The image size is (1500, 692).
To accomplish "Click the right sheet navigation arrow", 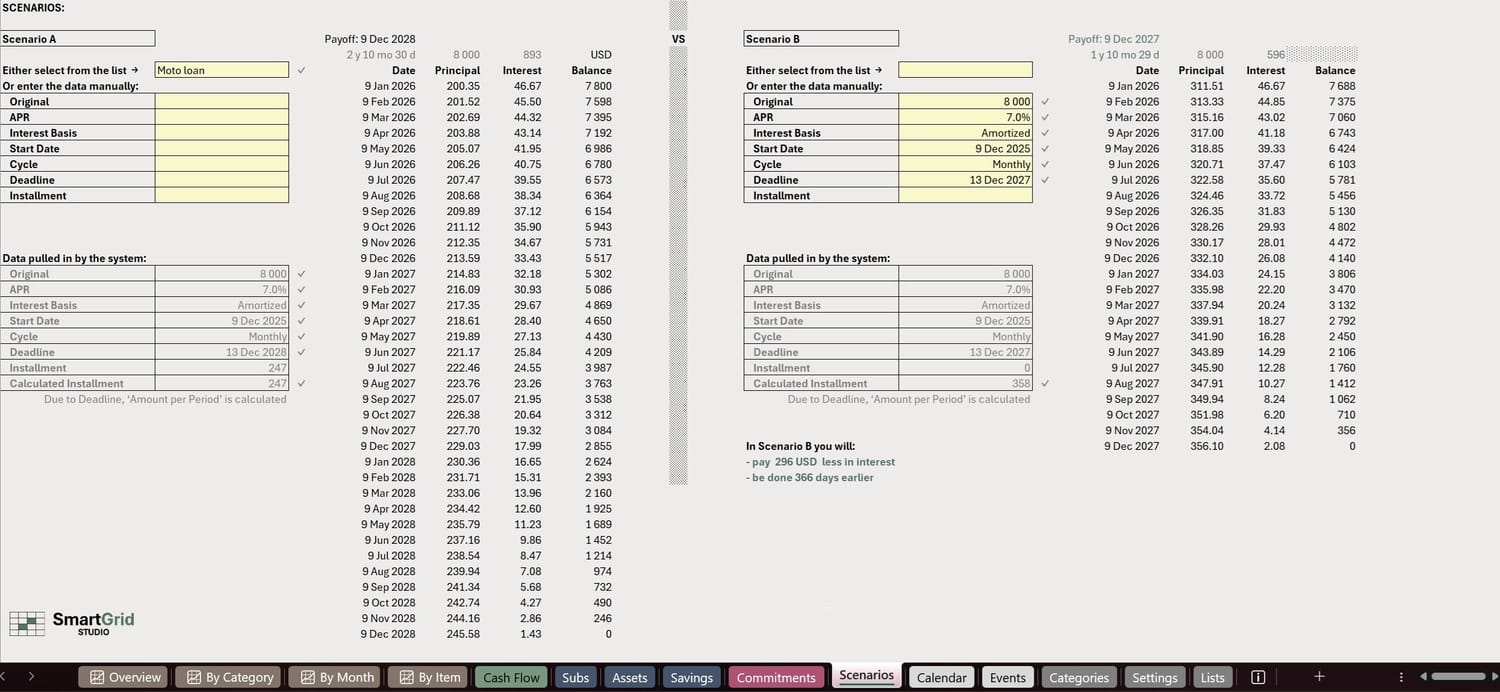I will (x=30, y=676).
